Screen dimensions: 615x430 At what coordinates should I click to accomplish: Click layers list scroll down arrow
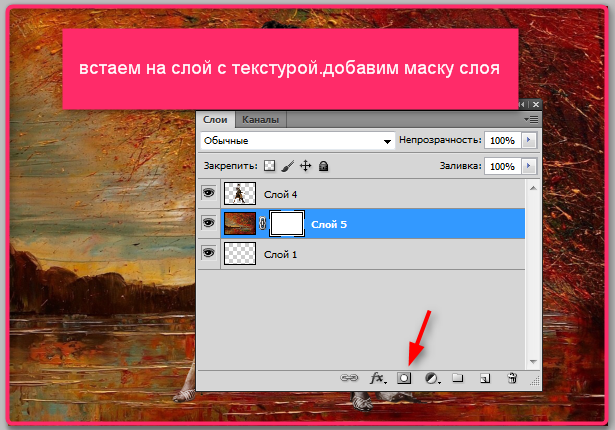[x=533, y=361]
